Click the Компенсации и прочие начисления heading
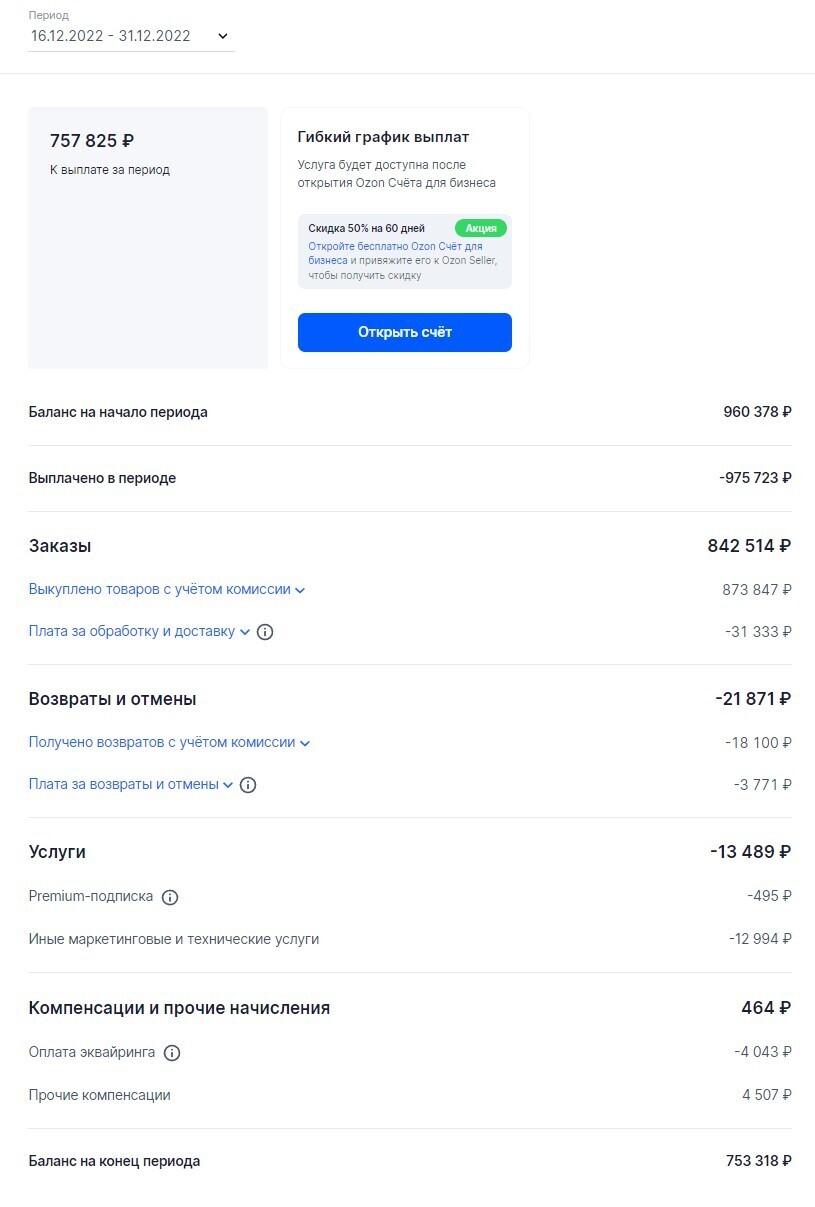The height and width of the screenshot is (1207, 815). click(x=179, y=1008)
